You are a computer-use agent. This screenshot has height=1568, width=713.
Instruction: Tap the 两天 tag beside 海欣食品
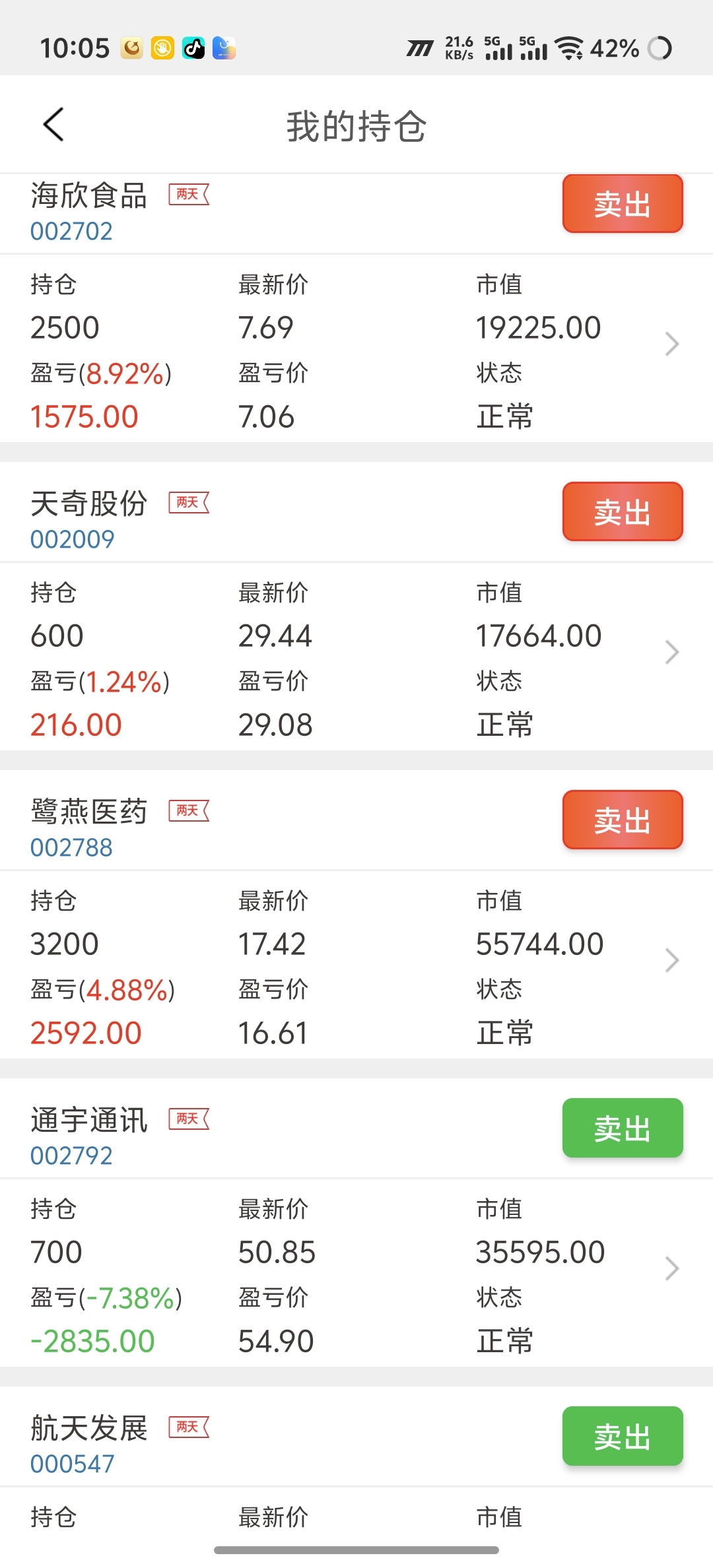pyautogui.click(x=189, y=195)
